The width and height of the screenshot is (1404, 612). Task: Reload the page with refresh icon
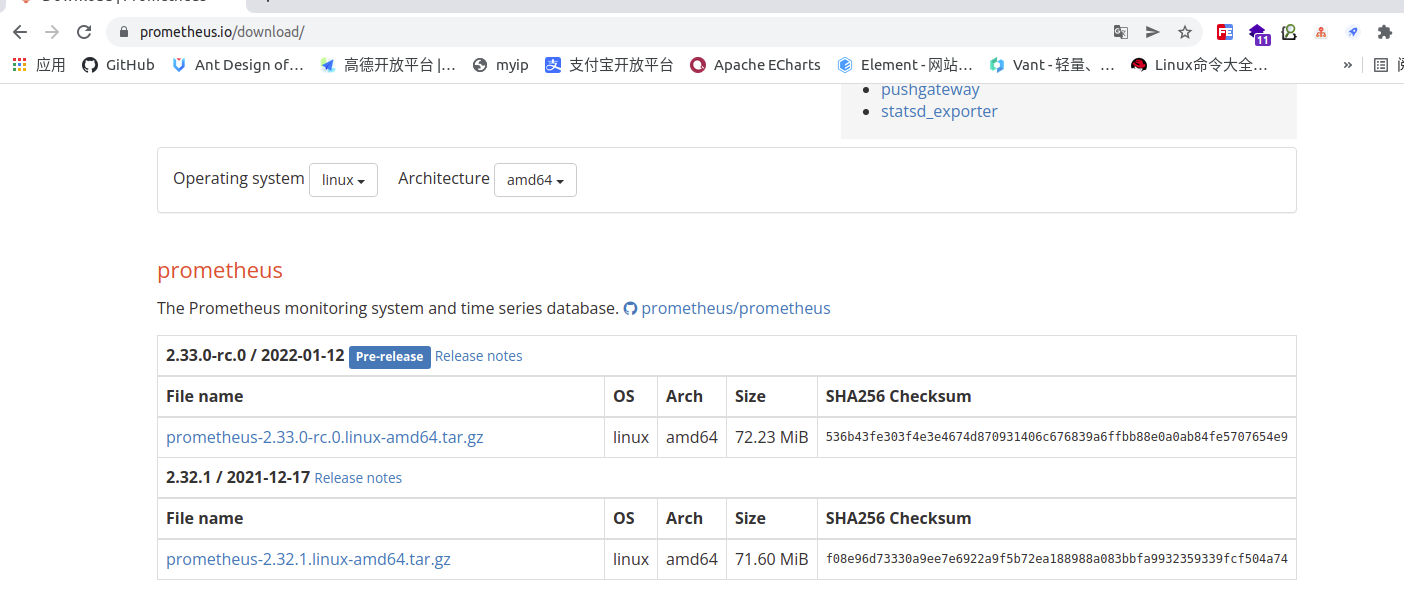tap(84, 32)
